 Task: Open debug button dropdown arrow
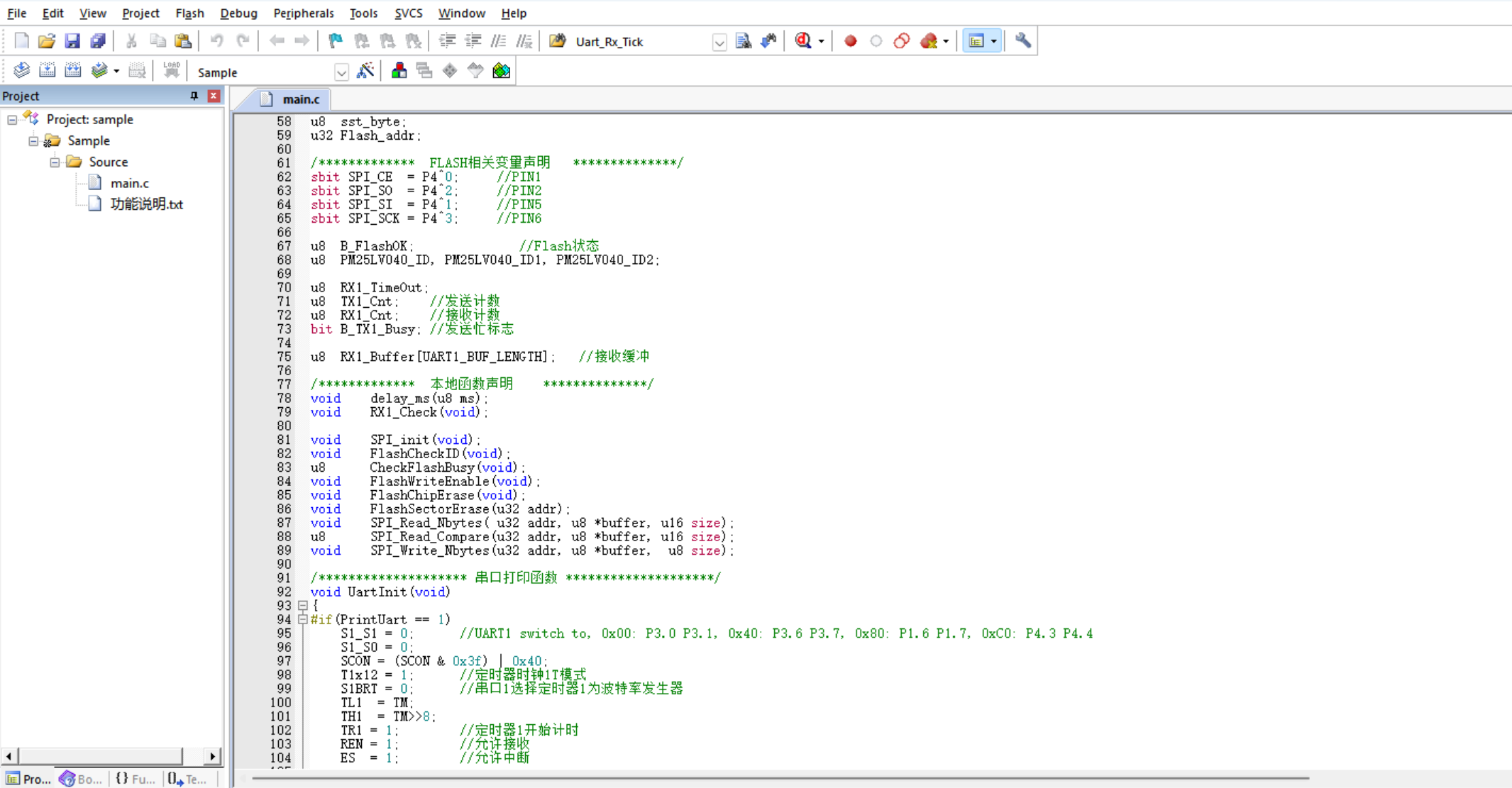(821, 41)
